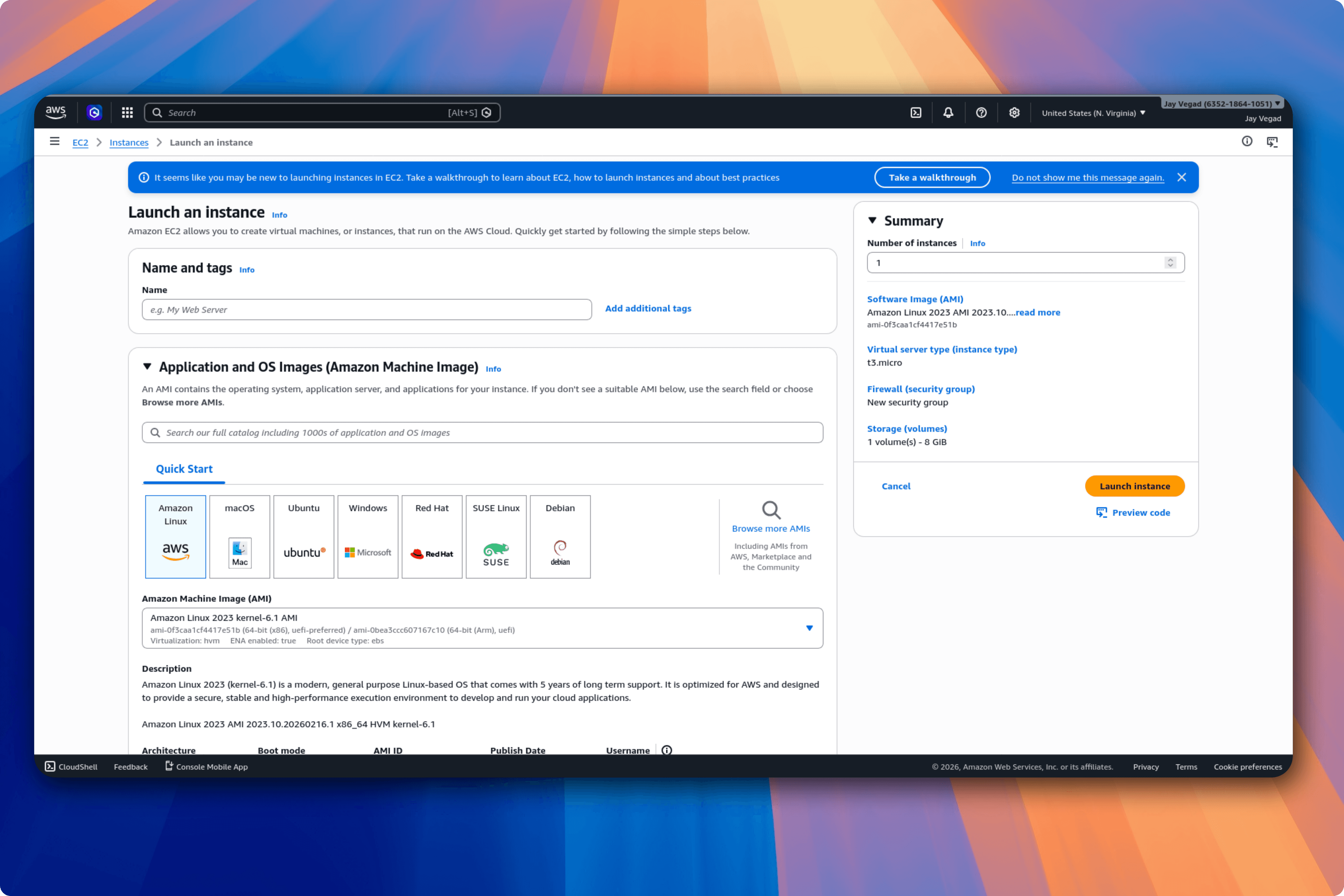The width and height of the screenshot is (1344, 896).
Task: Open the Privacy footer link
Action: click(x=1146, y=767)
